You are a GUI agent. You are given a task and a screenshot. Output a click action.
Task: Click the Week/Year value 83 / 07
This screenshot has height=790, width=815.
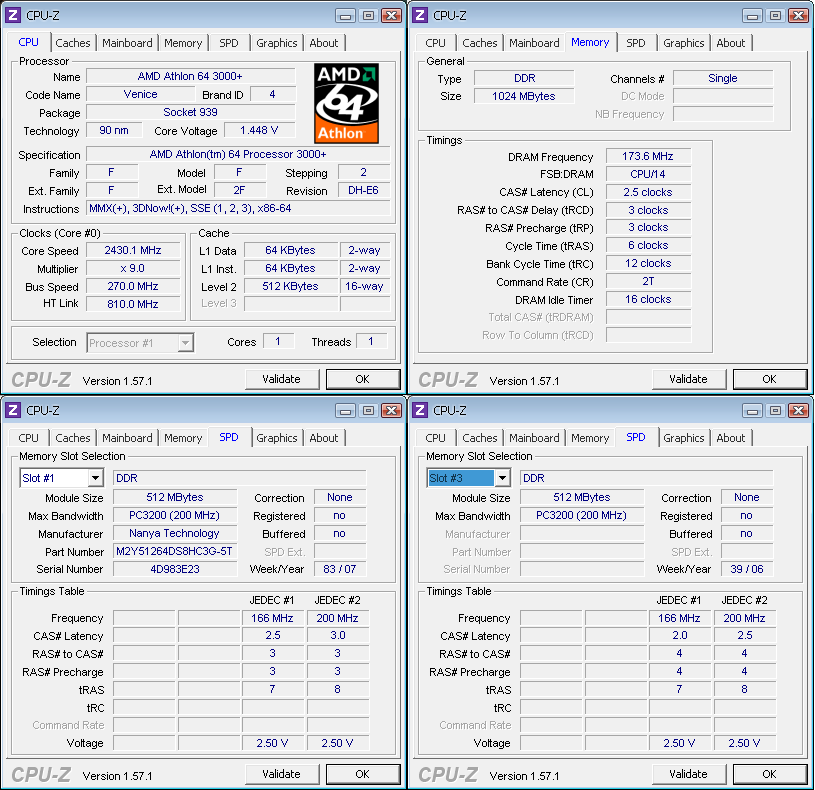tap(340, 570)
